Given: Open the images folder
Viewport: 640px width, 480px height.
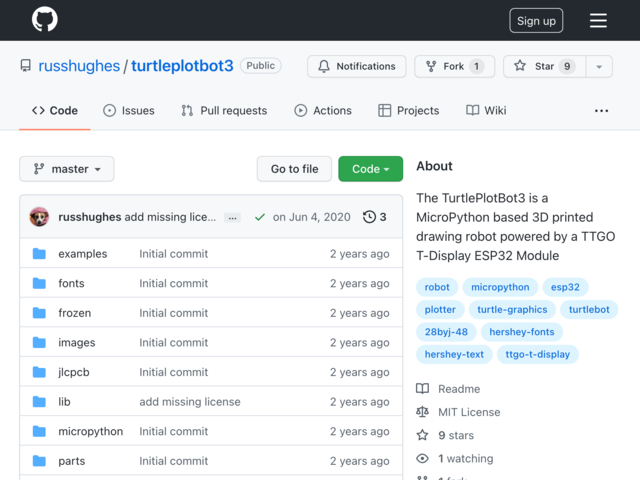Looking at the screenshot, I should (x=77, y=342).
